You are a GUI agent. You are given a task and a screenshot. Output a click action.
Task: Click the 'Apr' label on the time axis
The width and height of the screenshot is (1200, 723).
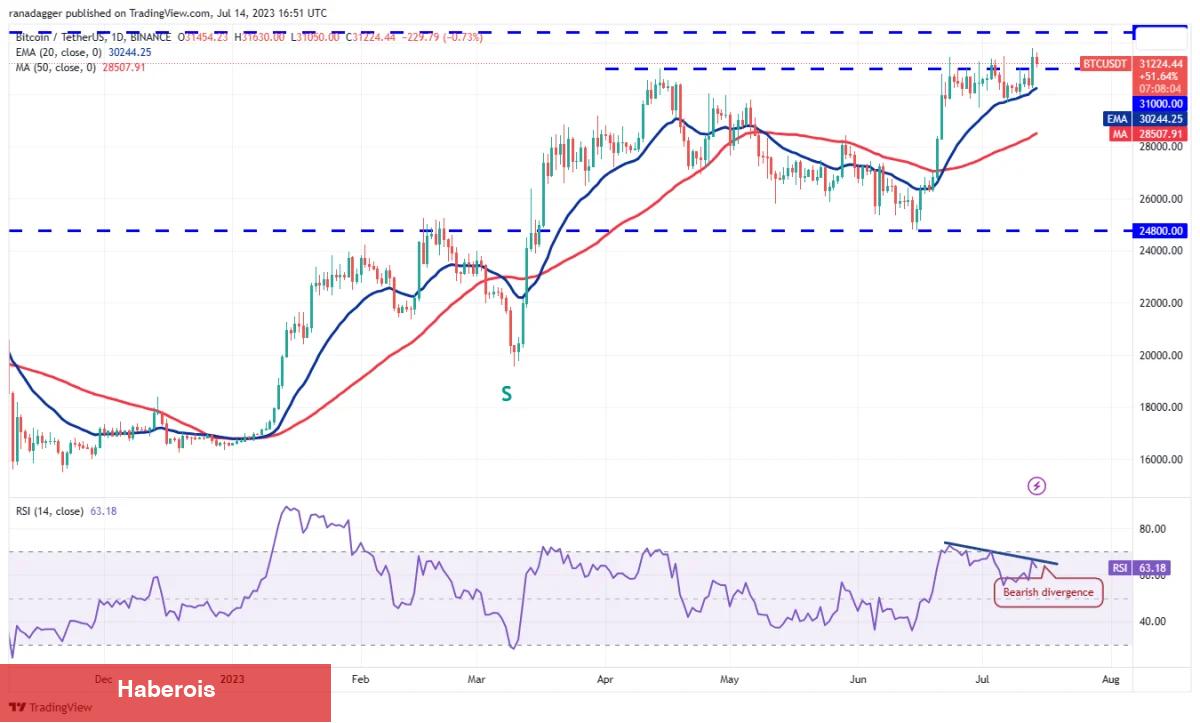point(604,678)
